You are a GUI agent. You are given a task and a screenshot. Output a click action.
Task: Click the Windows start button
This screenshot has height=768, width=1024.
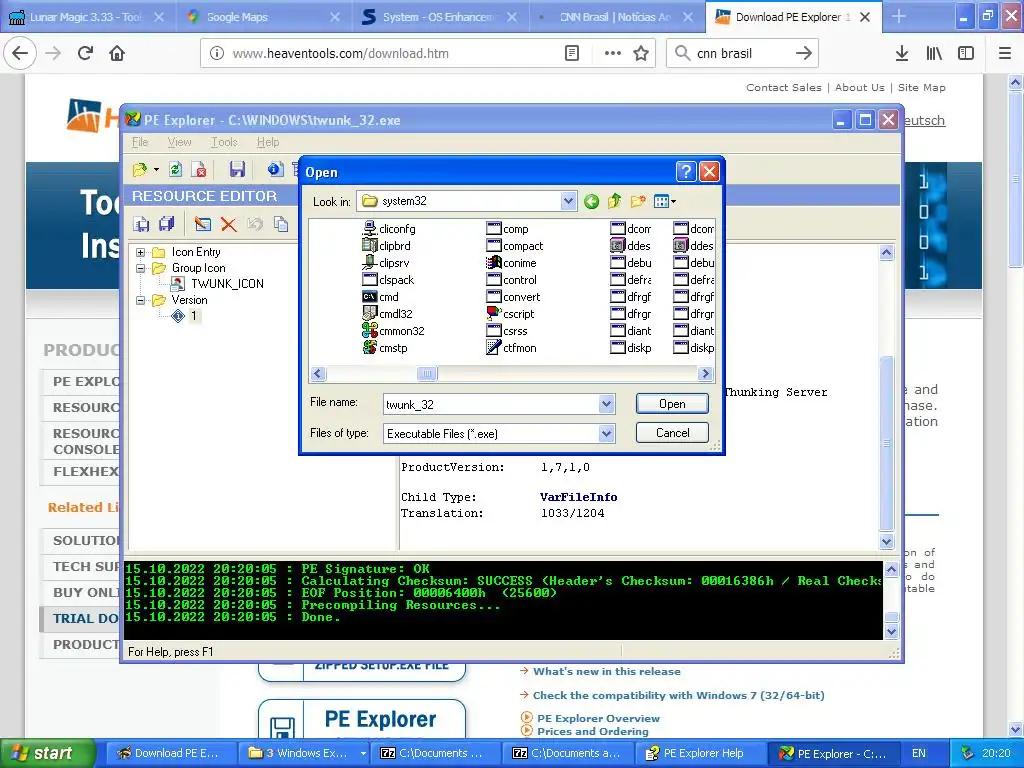[47, 754]
